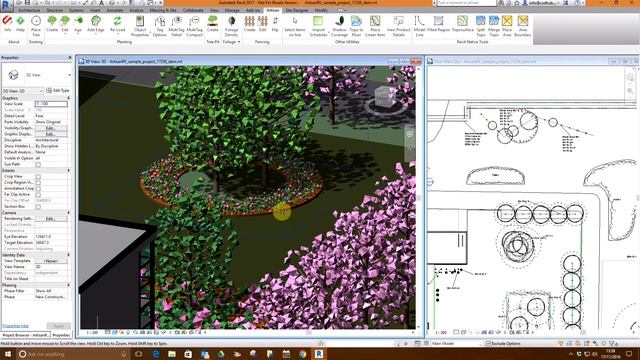Open the Structure ribbon tab
The height and width of the screenshot is (360, 640).
(x=55, y=10)
